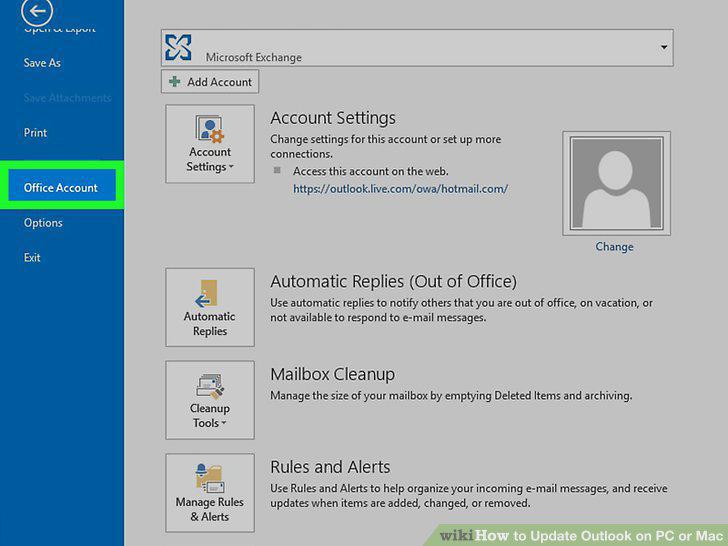728x546 pixels.
Task: Click the Mailbox Cleanup heading text
Action: point(332,374)
